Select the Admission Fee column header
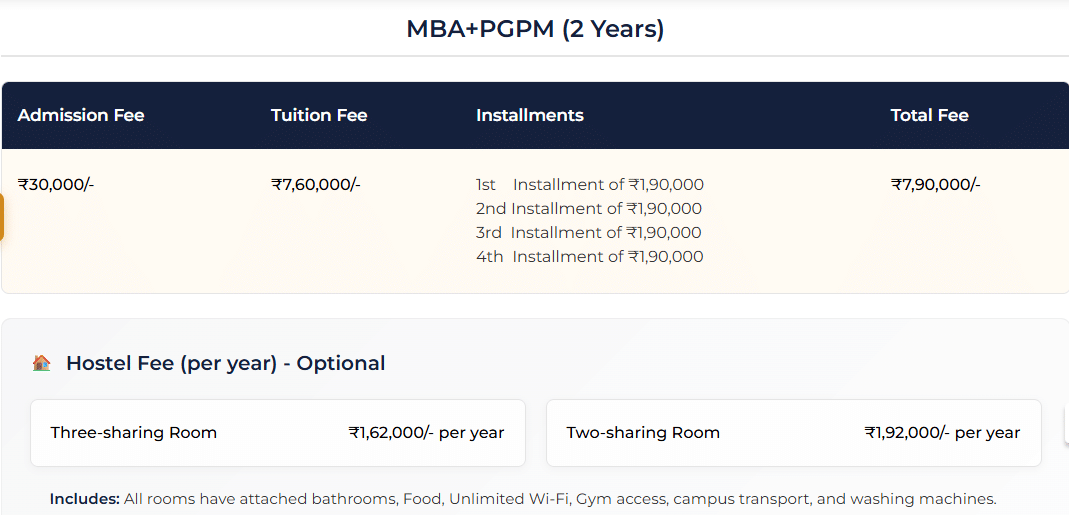The height and width of the screenshot is (515, 1069). point(81,115)
